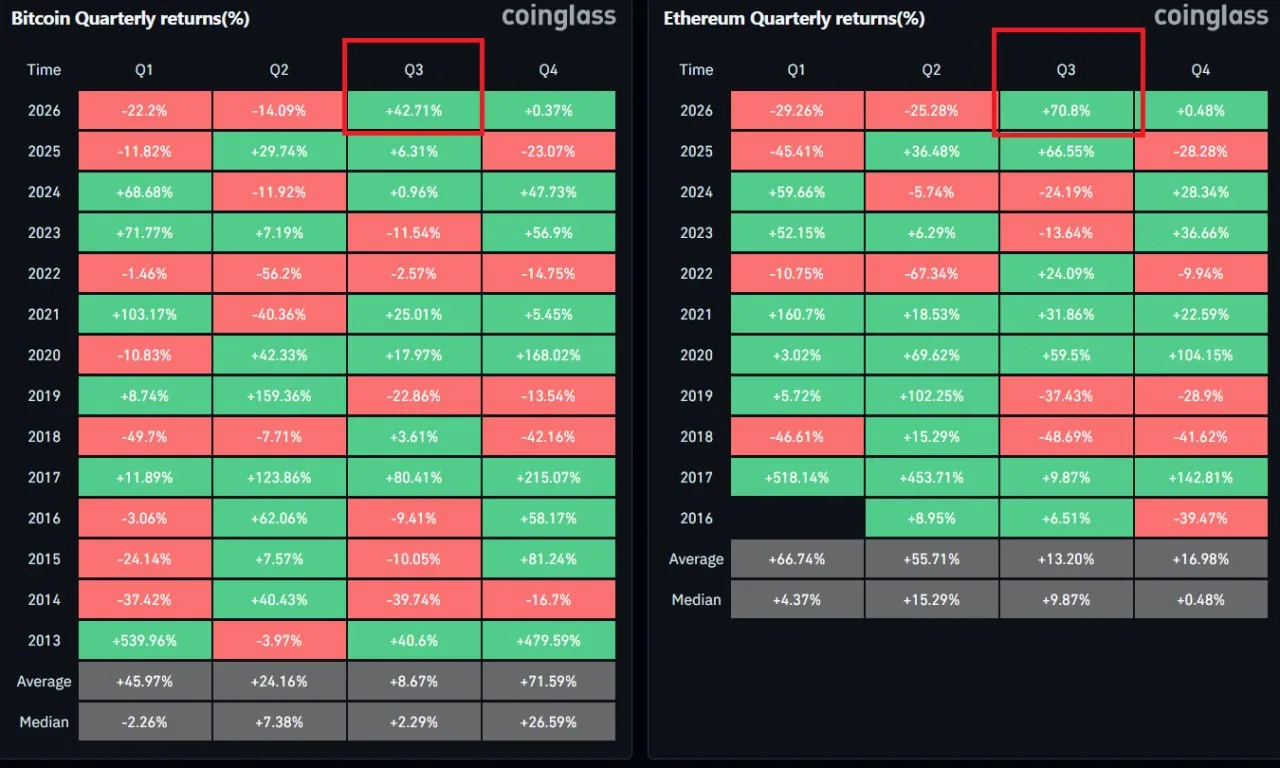Viewport: 1280px width, 768px height.
Task: Click Bitcoin 2014 Q3 cell -39.74%
Action: click(414, 599)
